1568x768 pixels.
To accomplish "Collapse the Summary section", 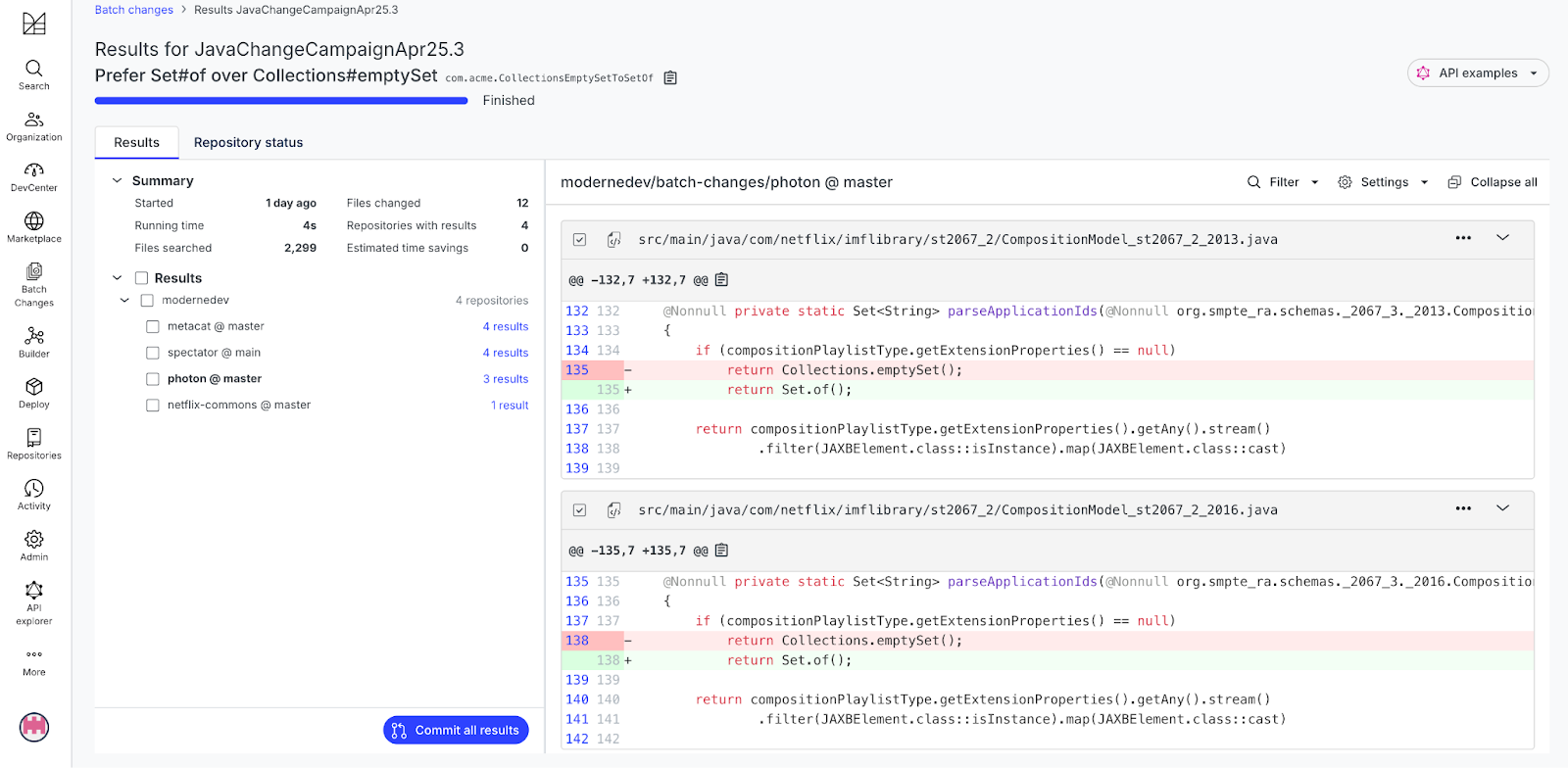I will 117,180.
